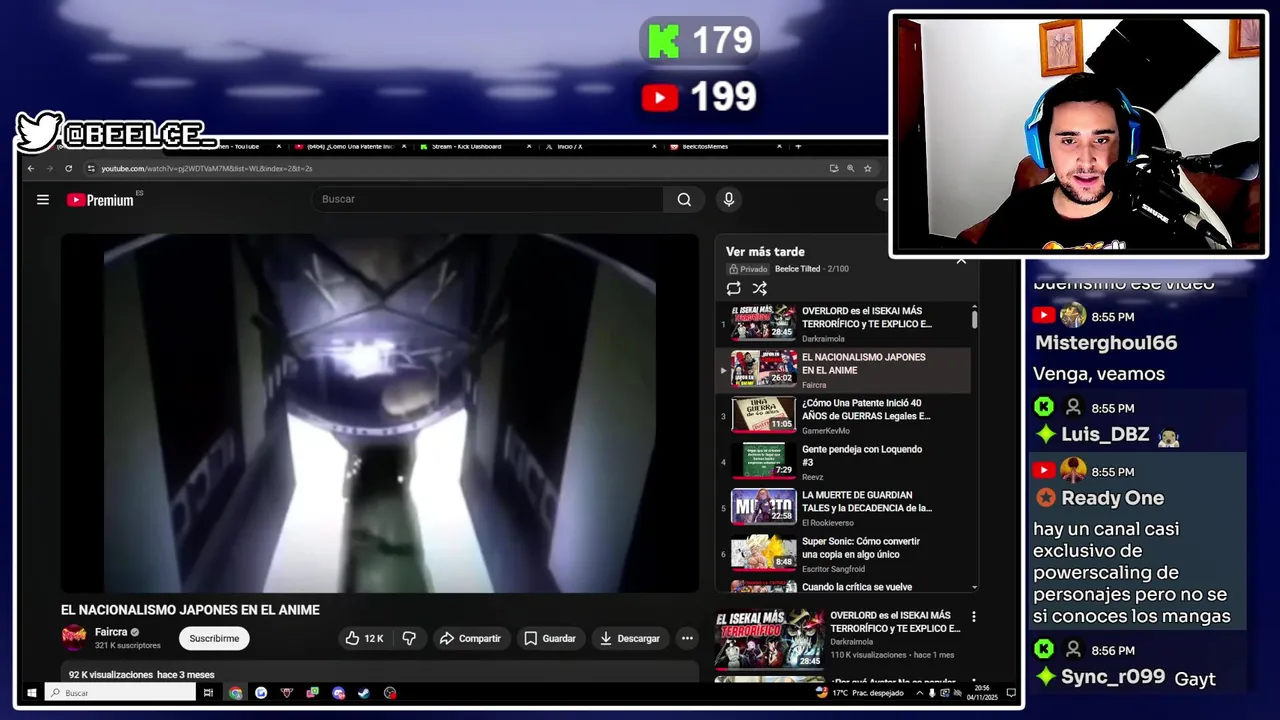Go to YouTube Premium home logo
This screenshot has width=1280, height=720.
click(x=100, y=200)
